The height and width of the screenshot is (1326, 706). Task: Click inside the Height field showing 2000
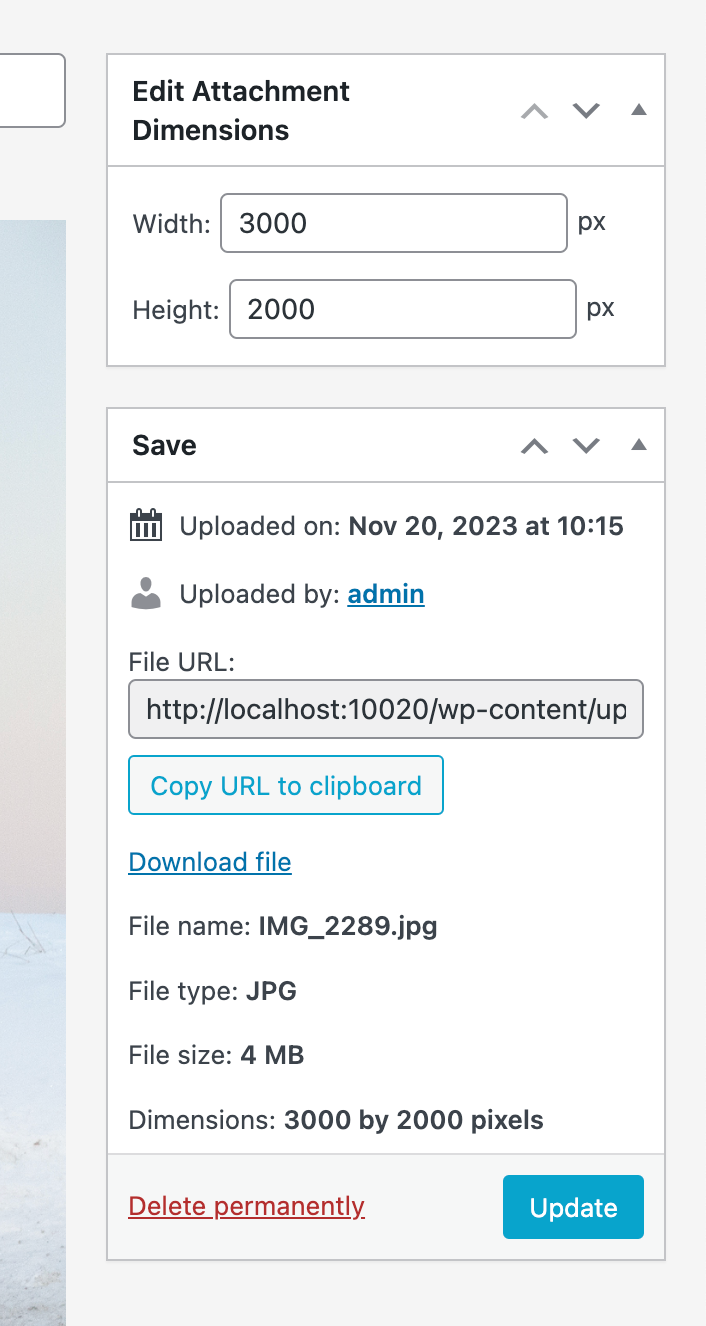[402, 309]
